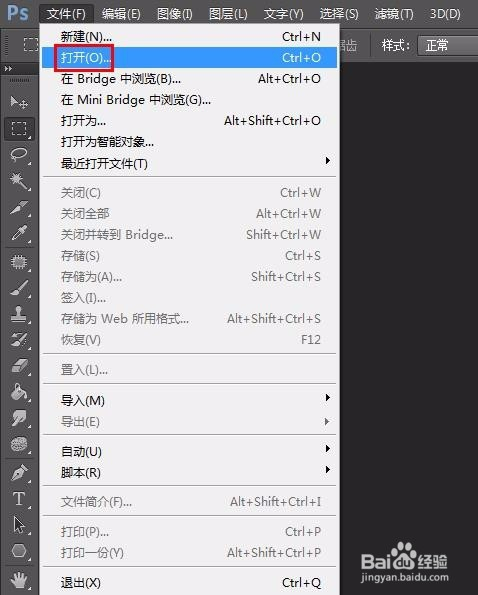The image size is (478, 595).
Task: Select the Clone Stamp tool
Action: (x=19, y=313)
